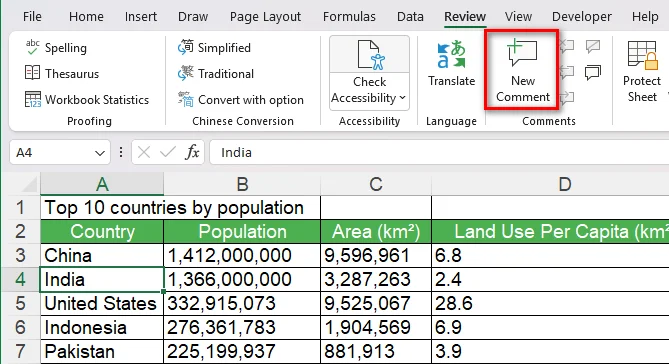Open Workbook Statistics

point(87,99)
